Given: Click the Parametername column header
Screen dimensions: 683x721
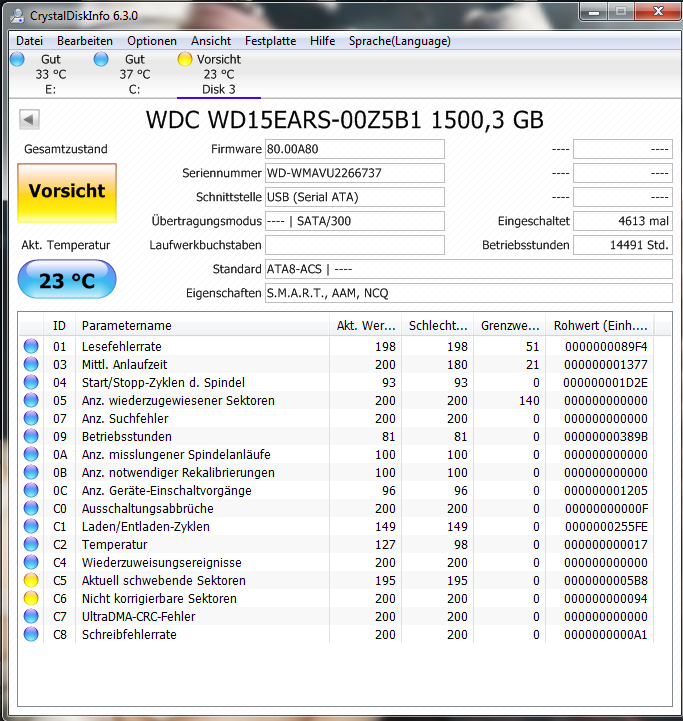Looking at the screenshot, I should pyautogui.click(x=202, y=326).
